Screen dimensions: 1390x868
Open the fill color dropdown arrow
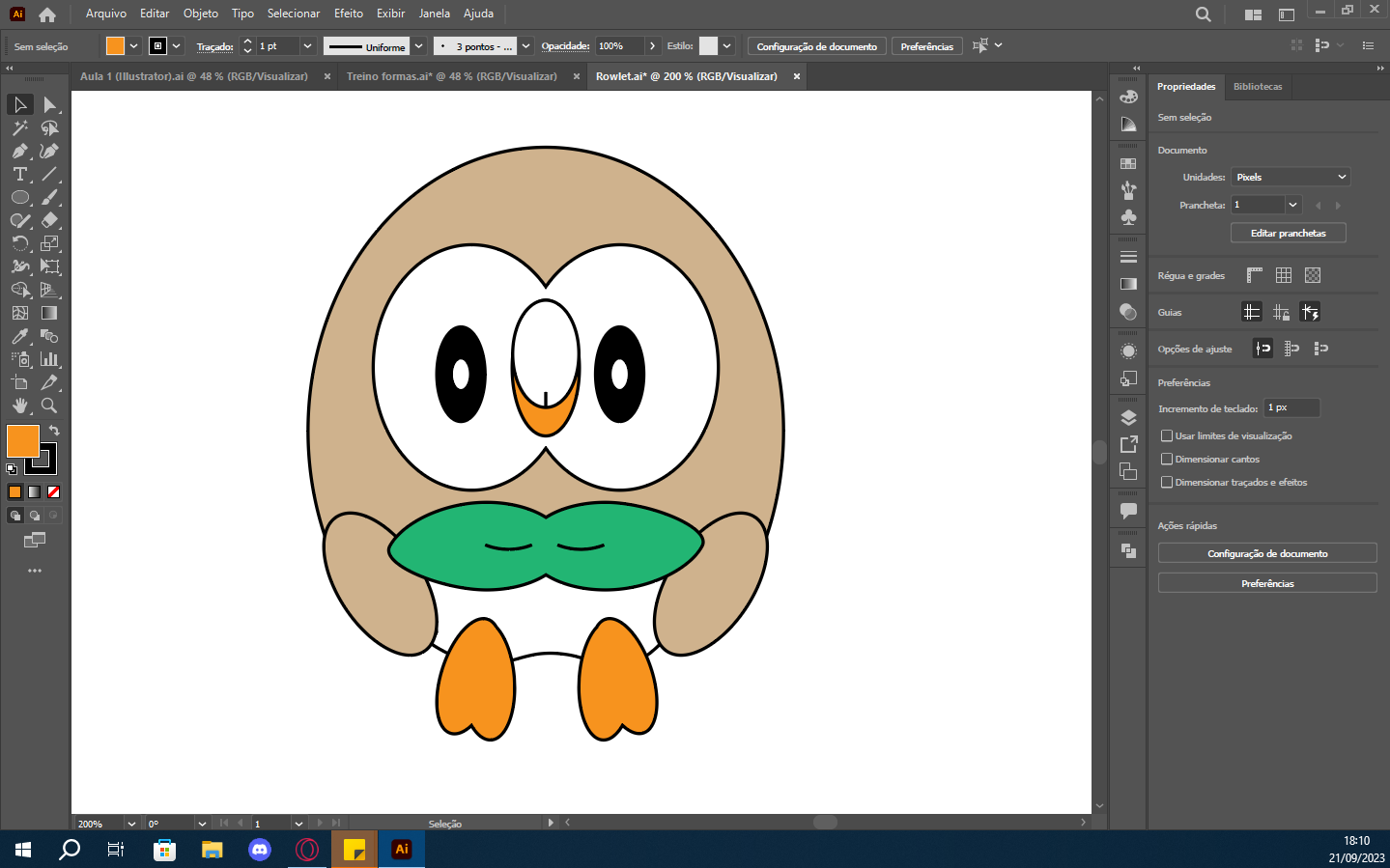point(133,45)
